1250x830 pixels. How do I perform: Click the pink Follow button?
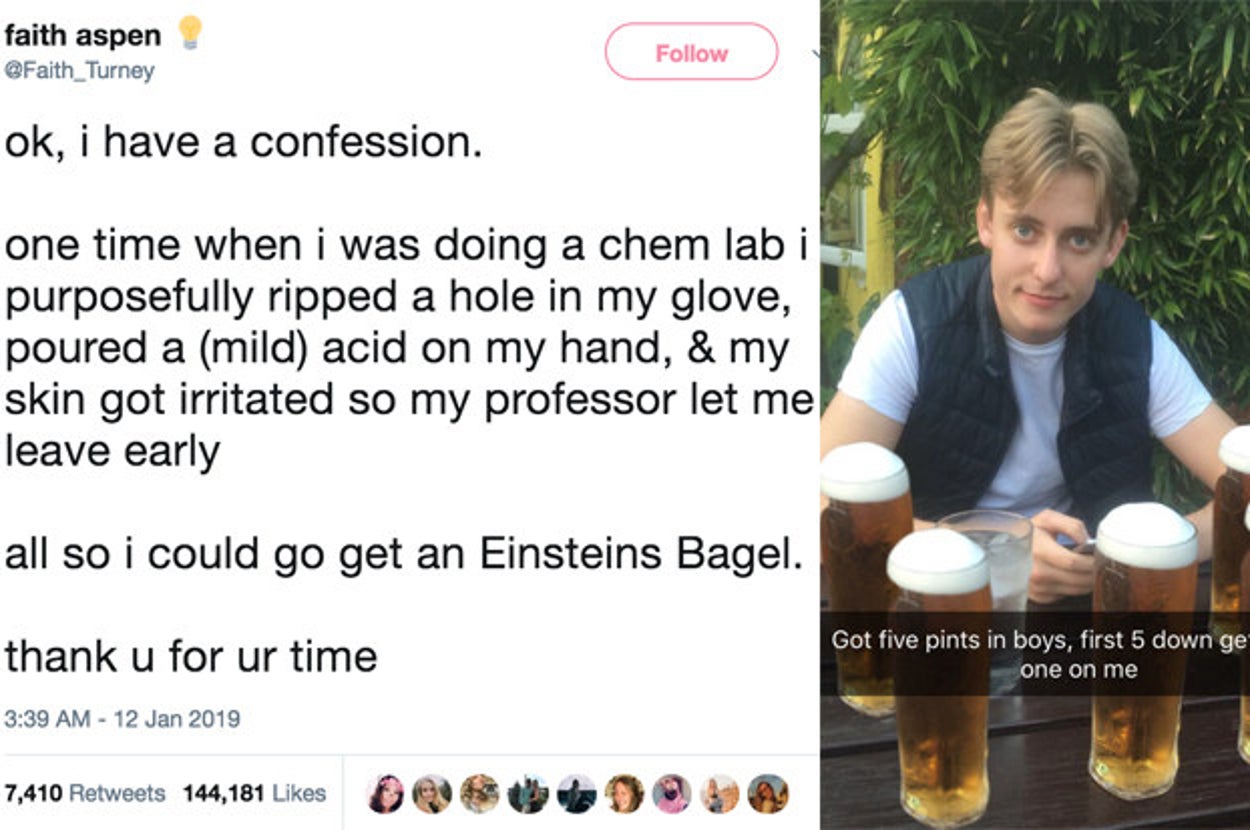(x=691, y=52)
